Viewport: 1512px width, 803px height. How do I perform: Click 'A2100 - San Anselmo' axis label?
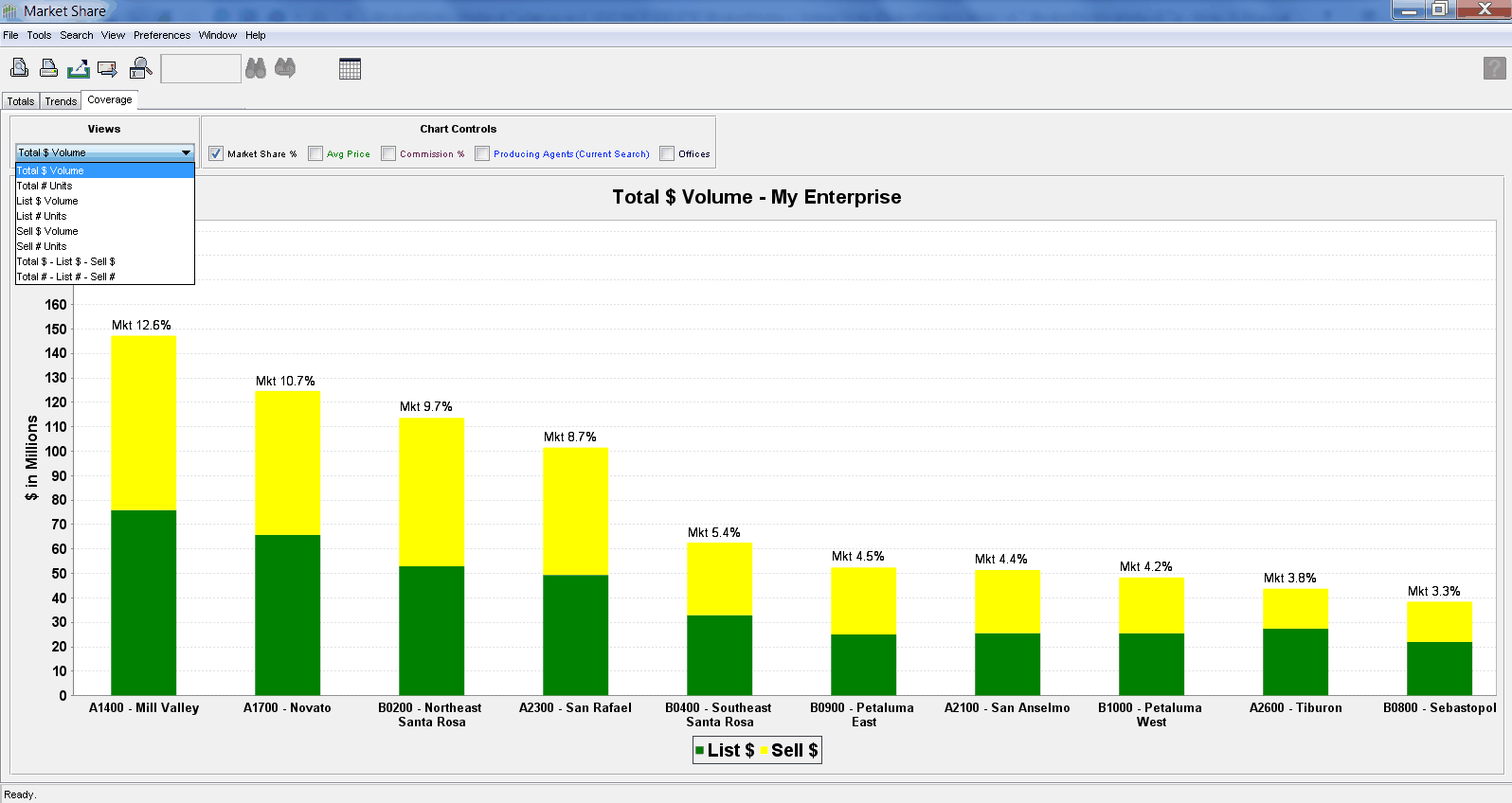coord(1007,707)
